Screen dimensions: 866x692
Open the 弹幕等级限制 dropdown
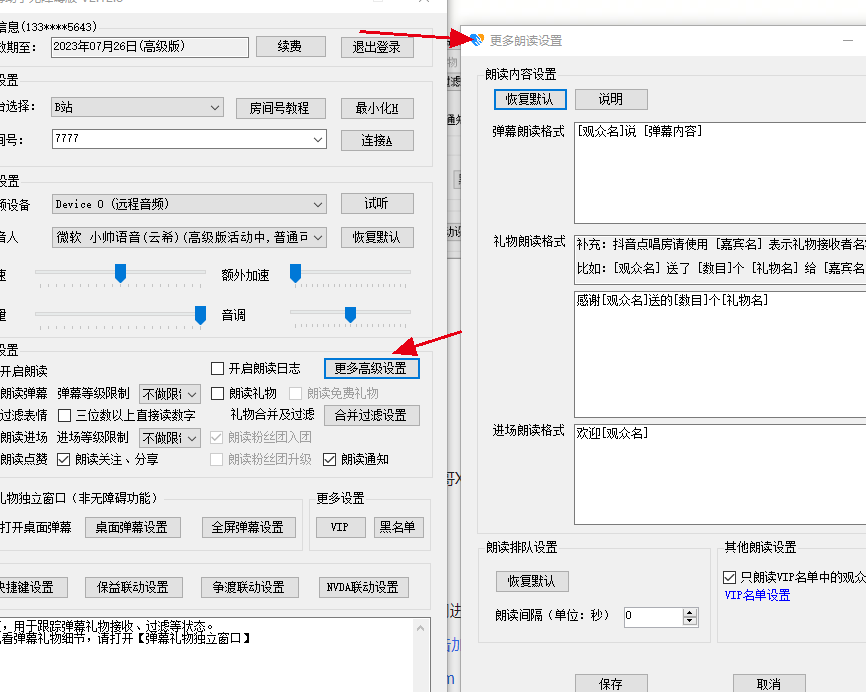[x=170, y=394]
